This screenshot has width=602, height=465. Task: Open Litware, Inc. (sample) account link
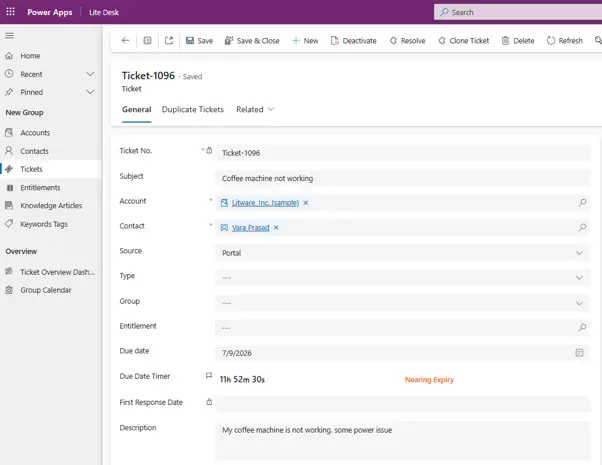point(265,203)
